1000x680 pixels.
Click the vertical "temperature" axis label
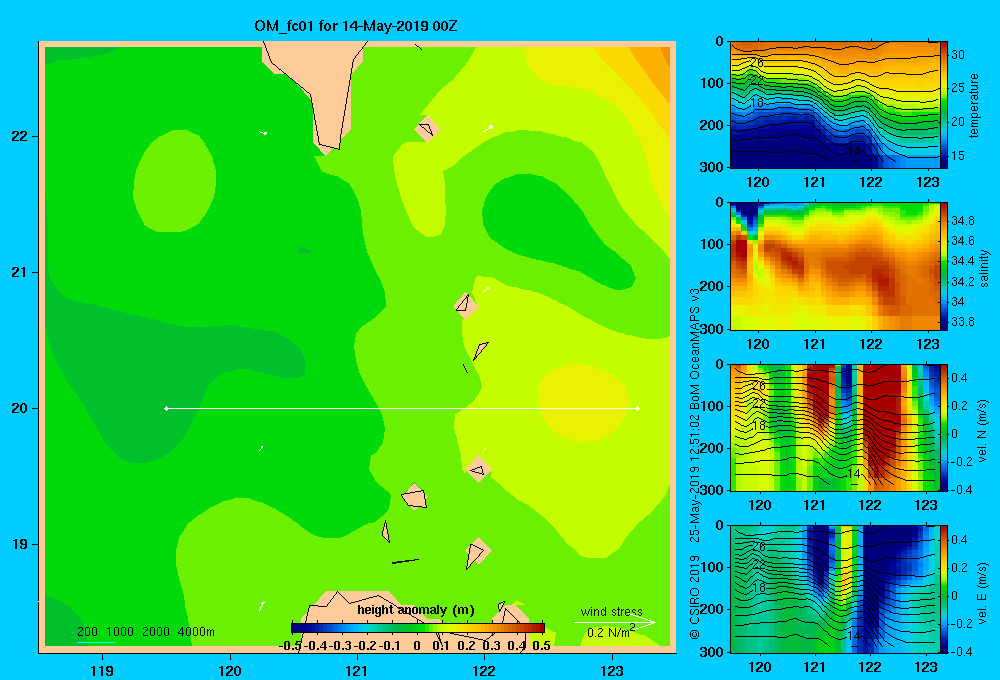click(974, 105)
